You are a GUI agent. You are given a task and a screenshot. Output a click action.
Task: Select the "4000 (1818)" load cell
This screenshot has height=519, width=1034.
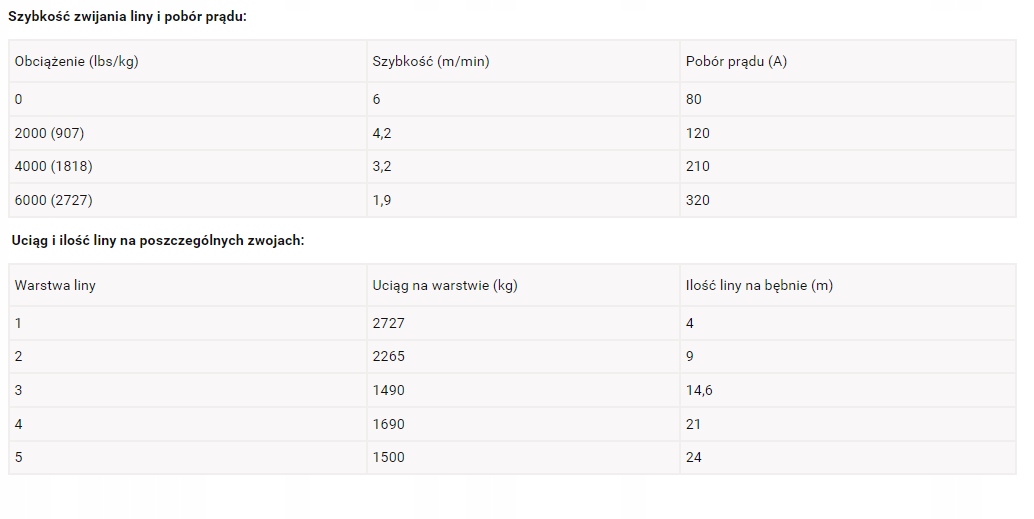pos(53,166)
